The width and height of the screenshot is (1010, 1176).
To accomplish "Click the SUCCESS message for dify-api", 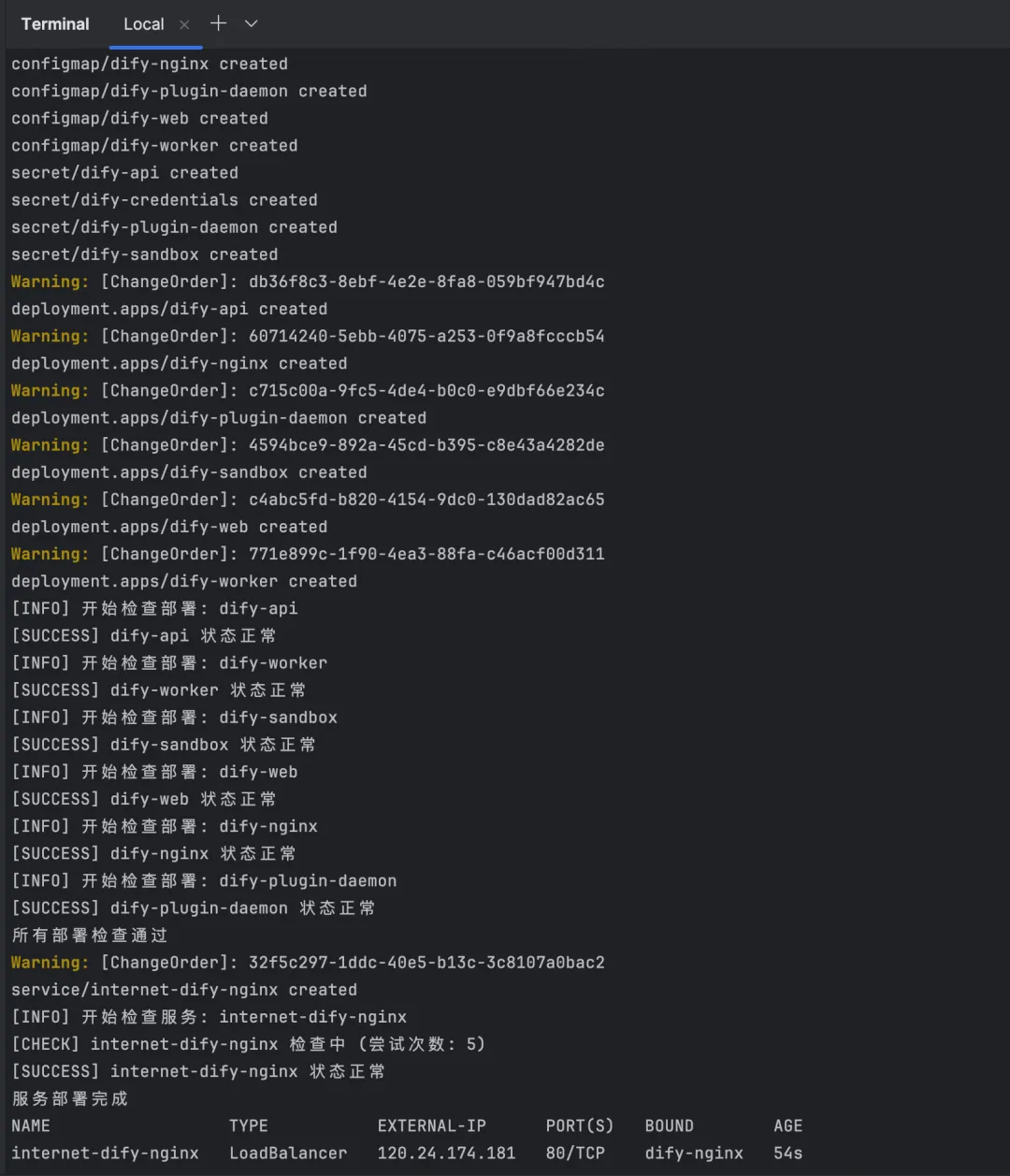I will coord(144,635).
